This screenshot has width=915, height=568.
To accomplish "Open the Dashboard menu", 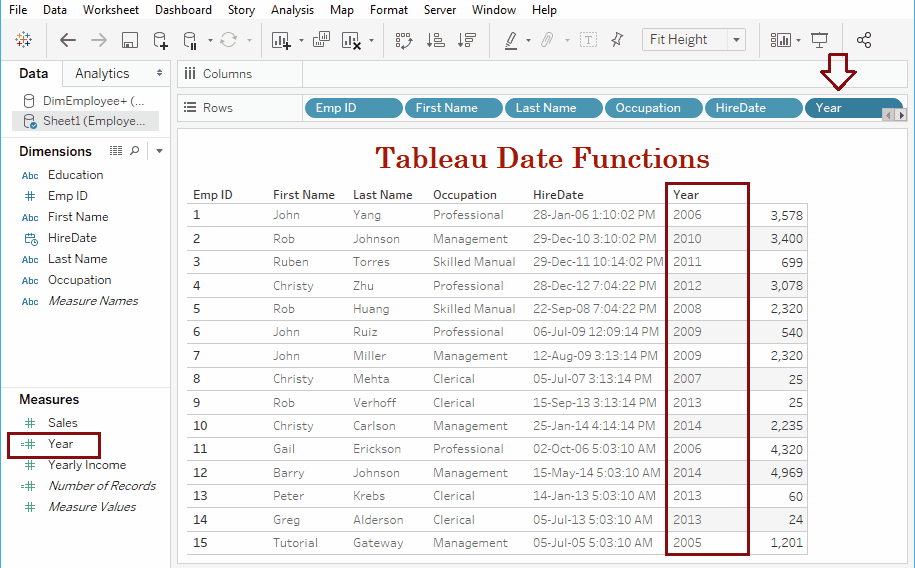I will 183,10.
